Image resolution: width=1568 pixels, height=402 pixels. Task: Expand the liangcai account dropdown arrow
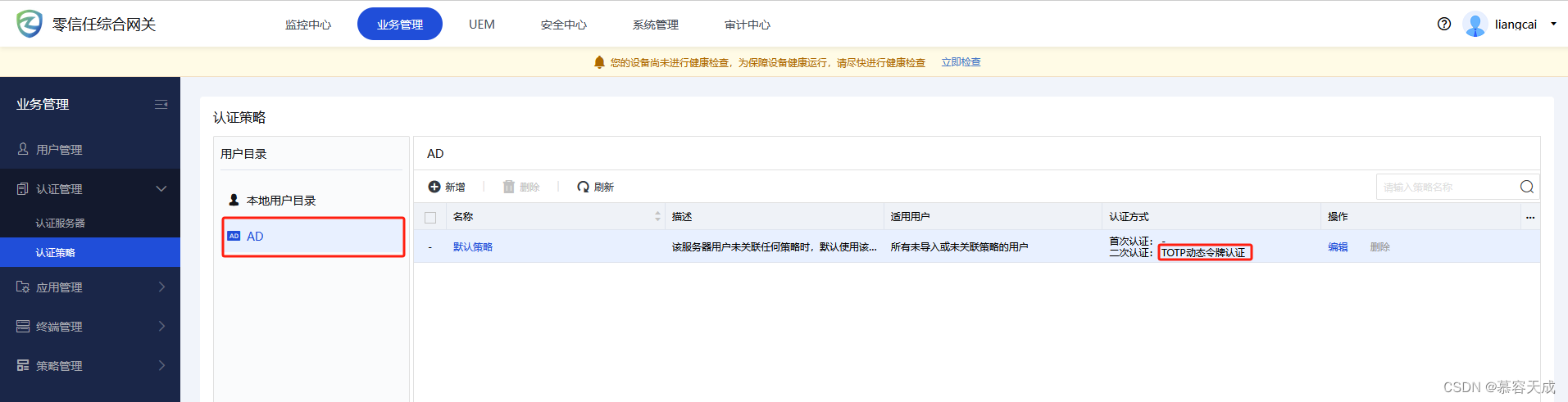(1553, 24)
